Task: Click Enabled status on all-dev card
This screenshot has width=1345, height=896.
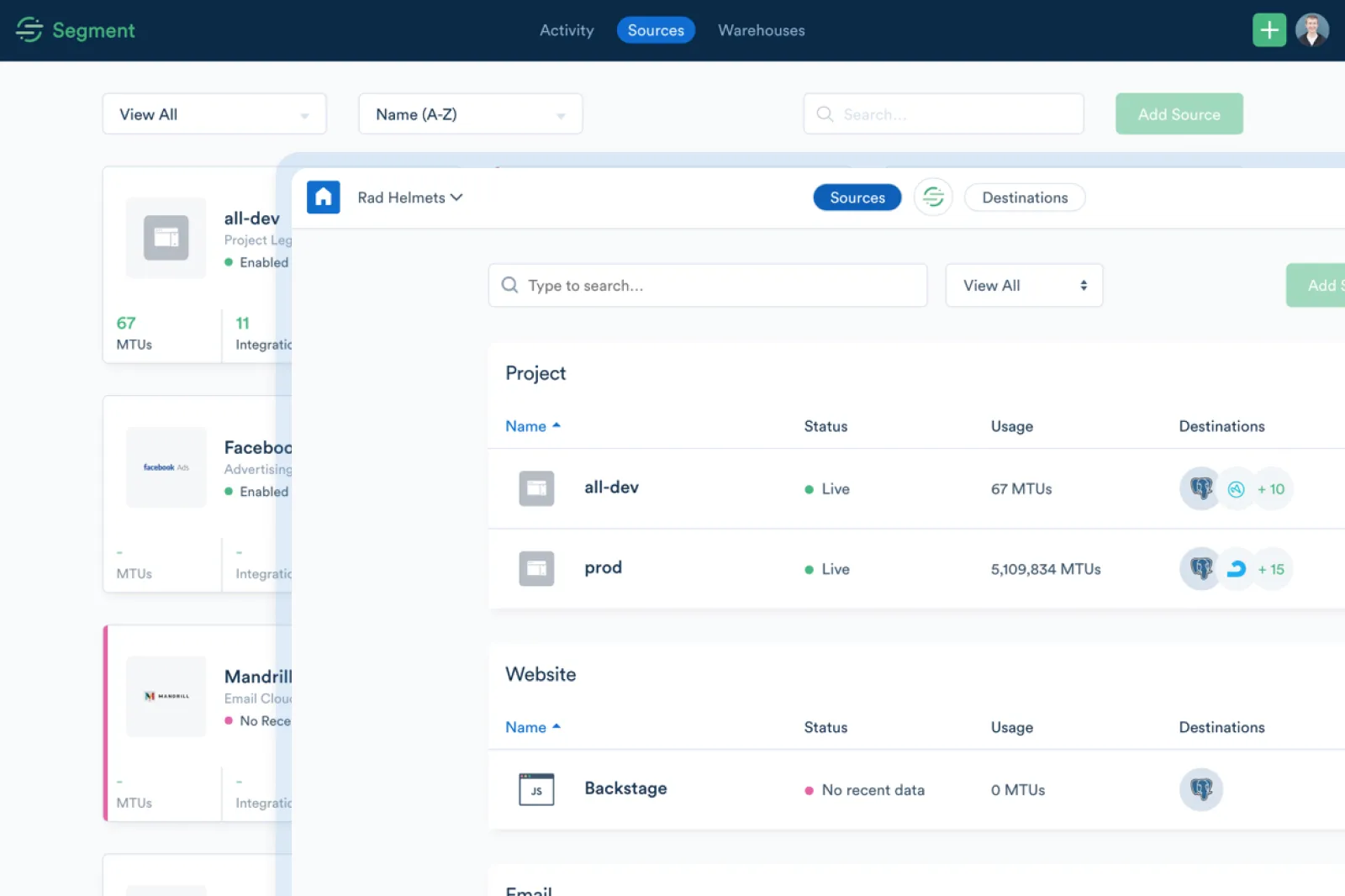Action: point(256,262)
